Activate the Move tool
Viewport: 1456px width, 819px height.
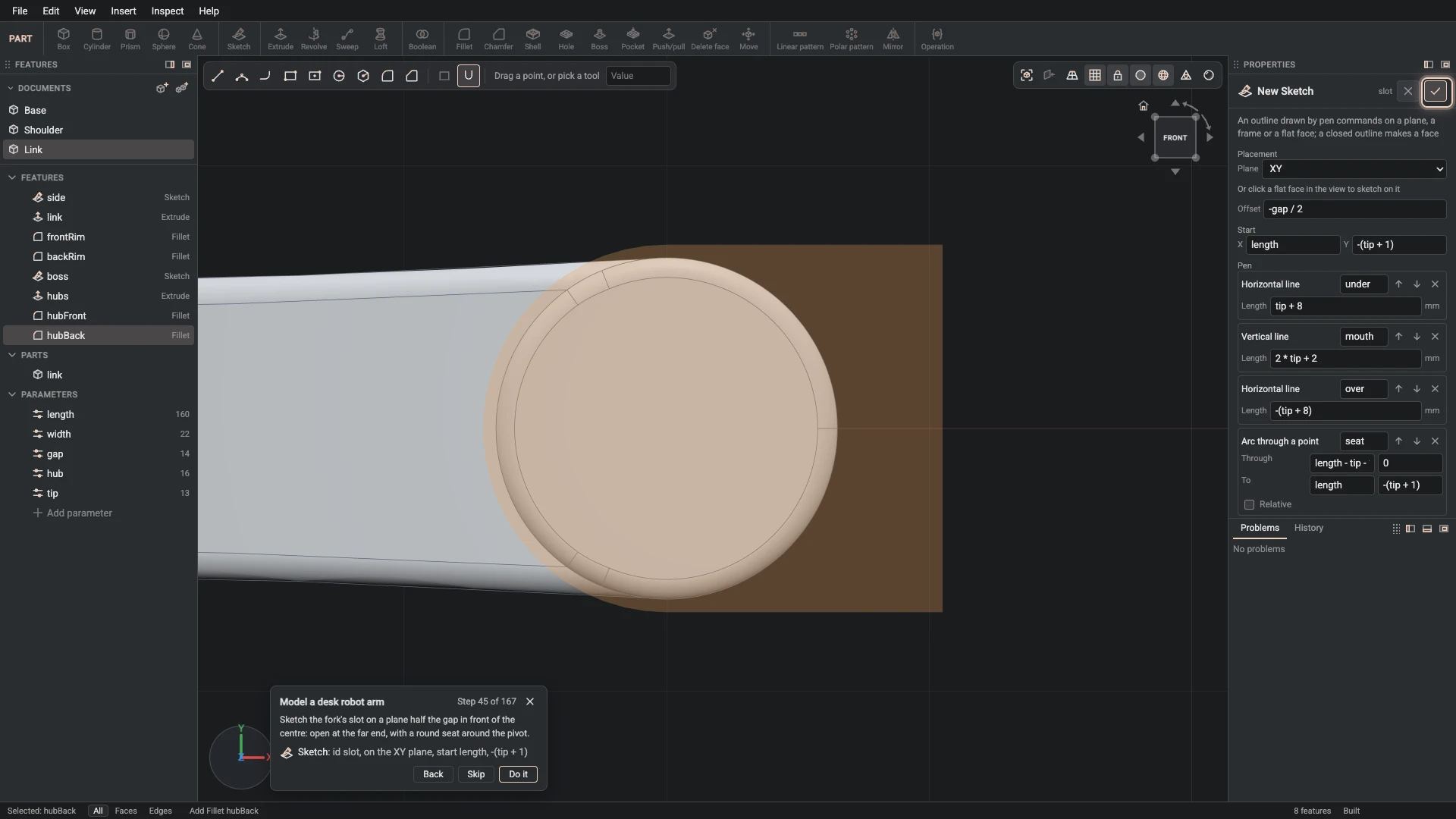click(x=748, y=39)
